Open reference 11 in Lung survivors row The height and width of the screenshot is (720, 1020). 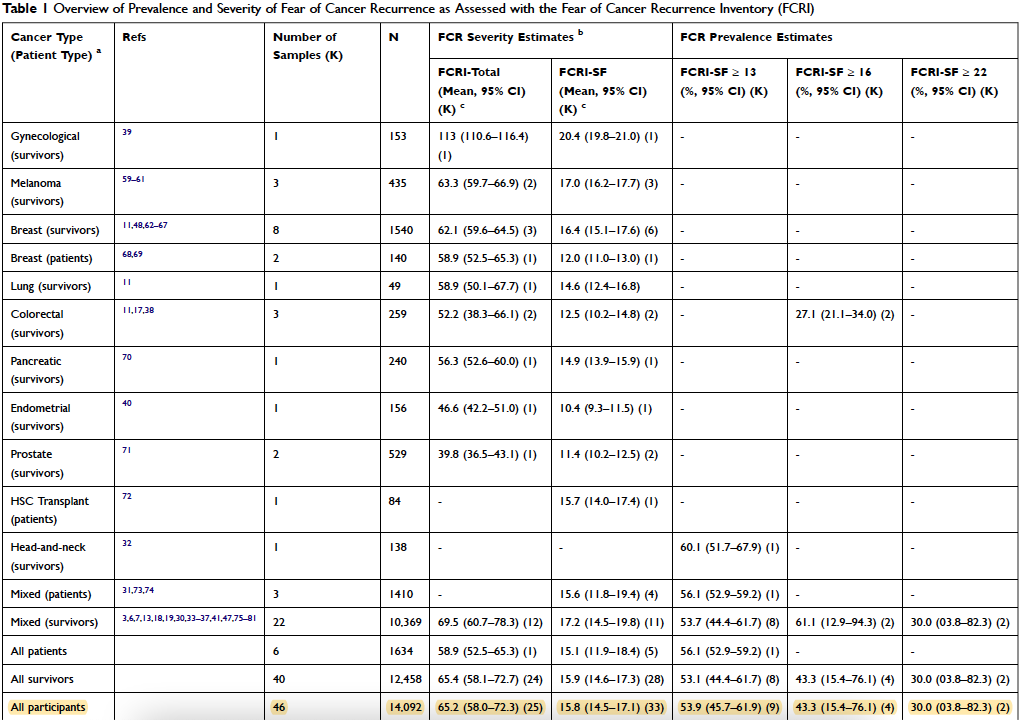(x=126, y=281)
